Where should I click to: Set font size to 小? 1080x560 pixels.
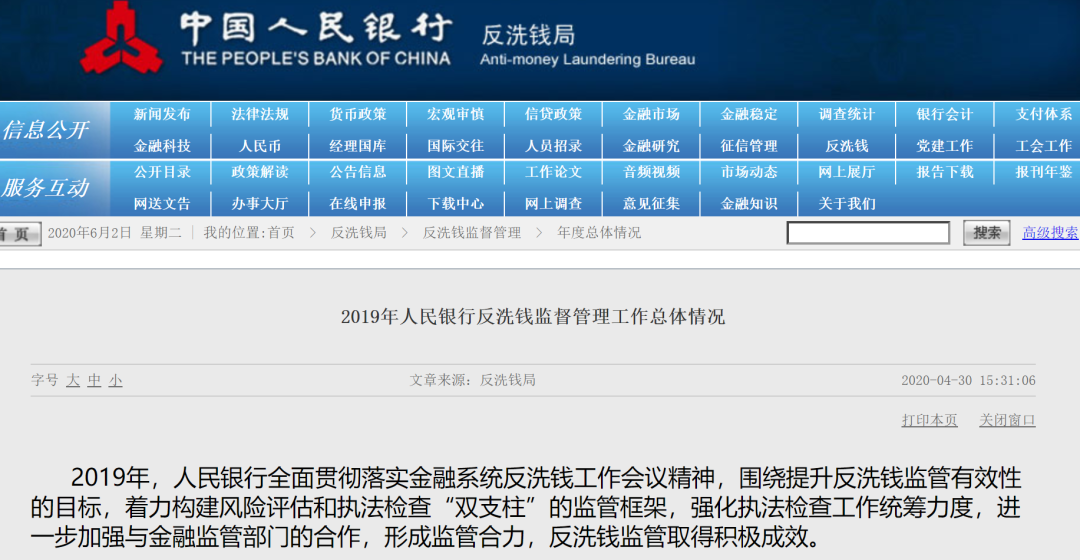pos(115,380)
